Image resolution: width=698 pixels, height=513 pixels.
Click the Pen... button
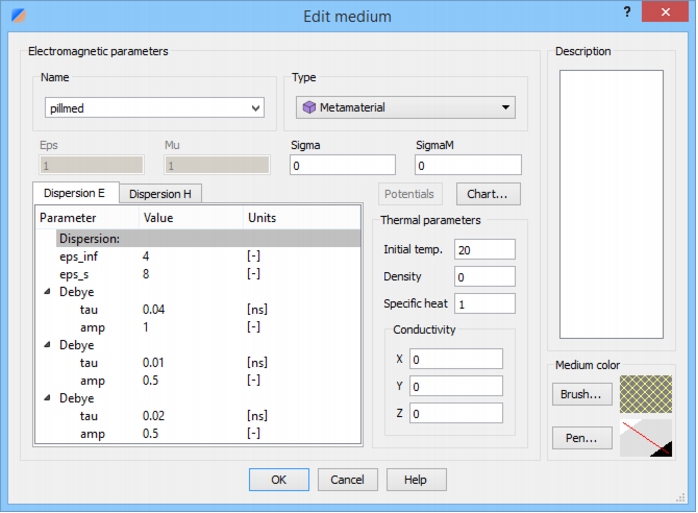point(582,438)
